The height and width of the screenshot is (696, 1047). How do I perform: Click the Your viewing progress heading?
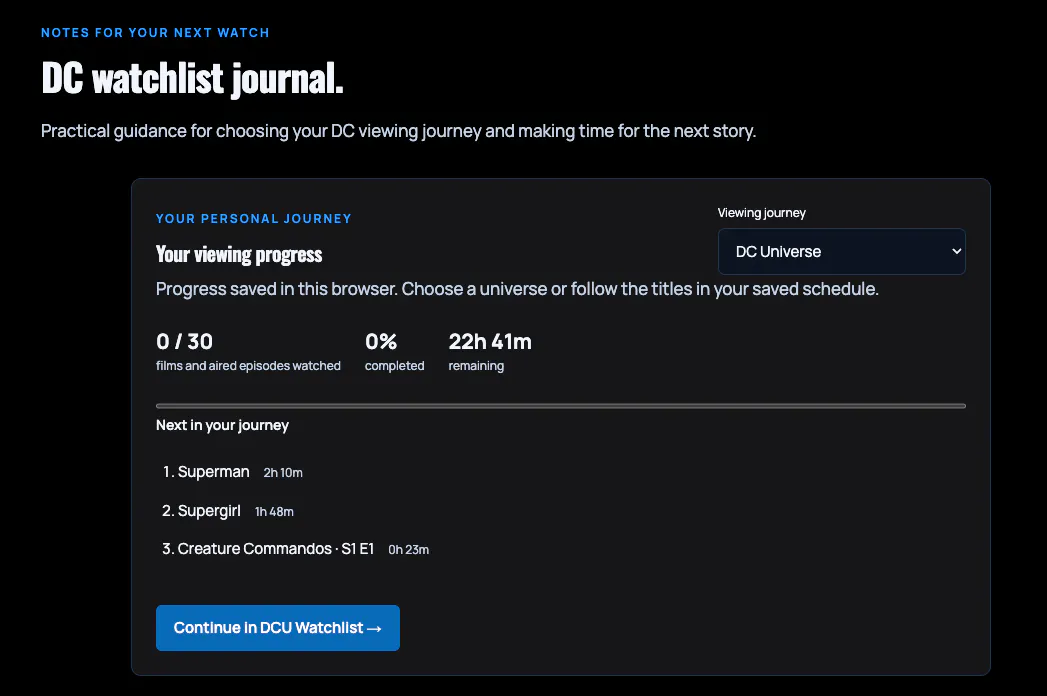[239, 254]
